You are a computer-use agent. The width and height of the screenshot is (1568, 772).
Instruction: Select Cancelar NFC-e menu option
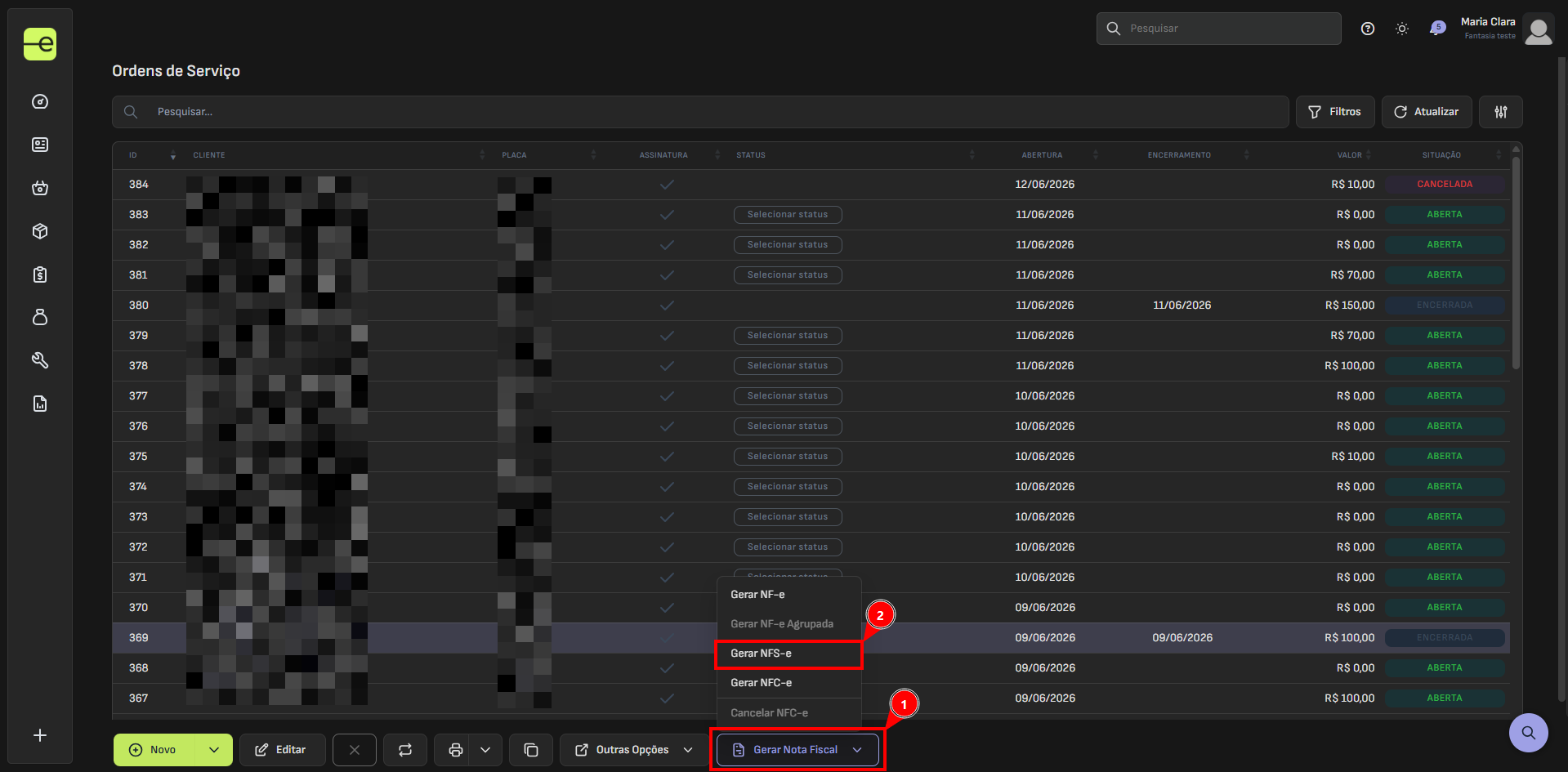(788, 713)
